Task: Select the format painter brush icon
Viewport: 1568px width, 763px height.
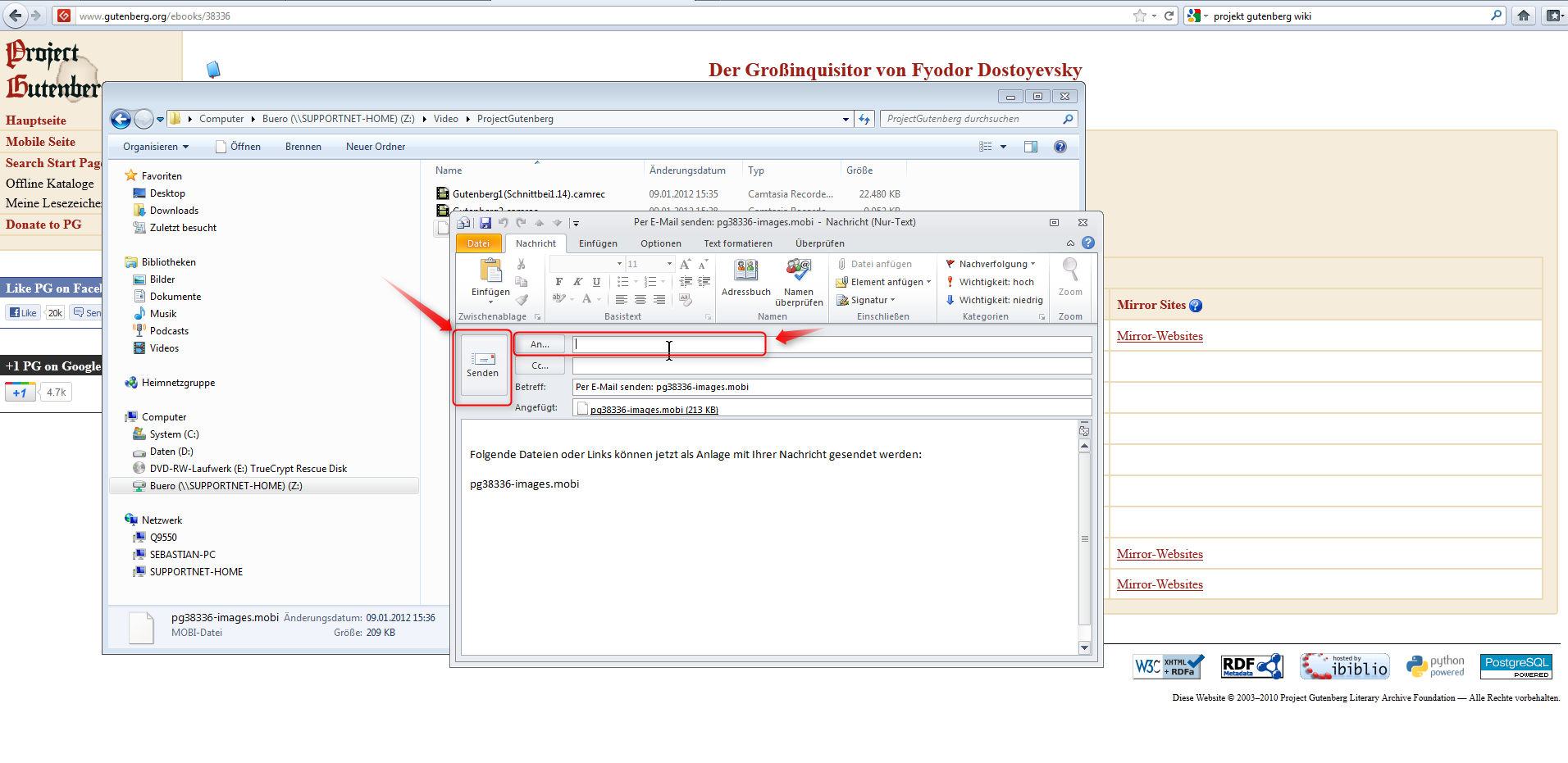Action: pos(521,300)
